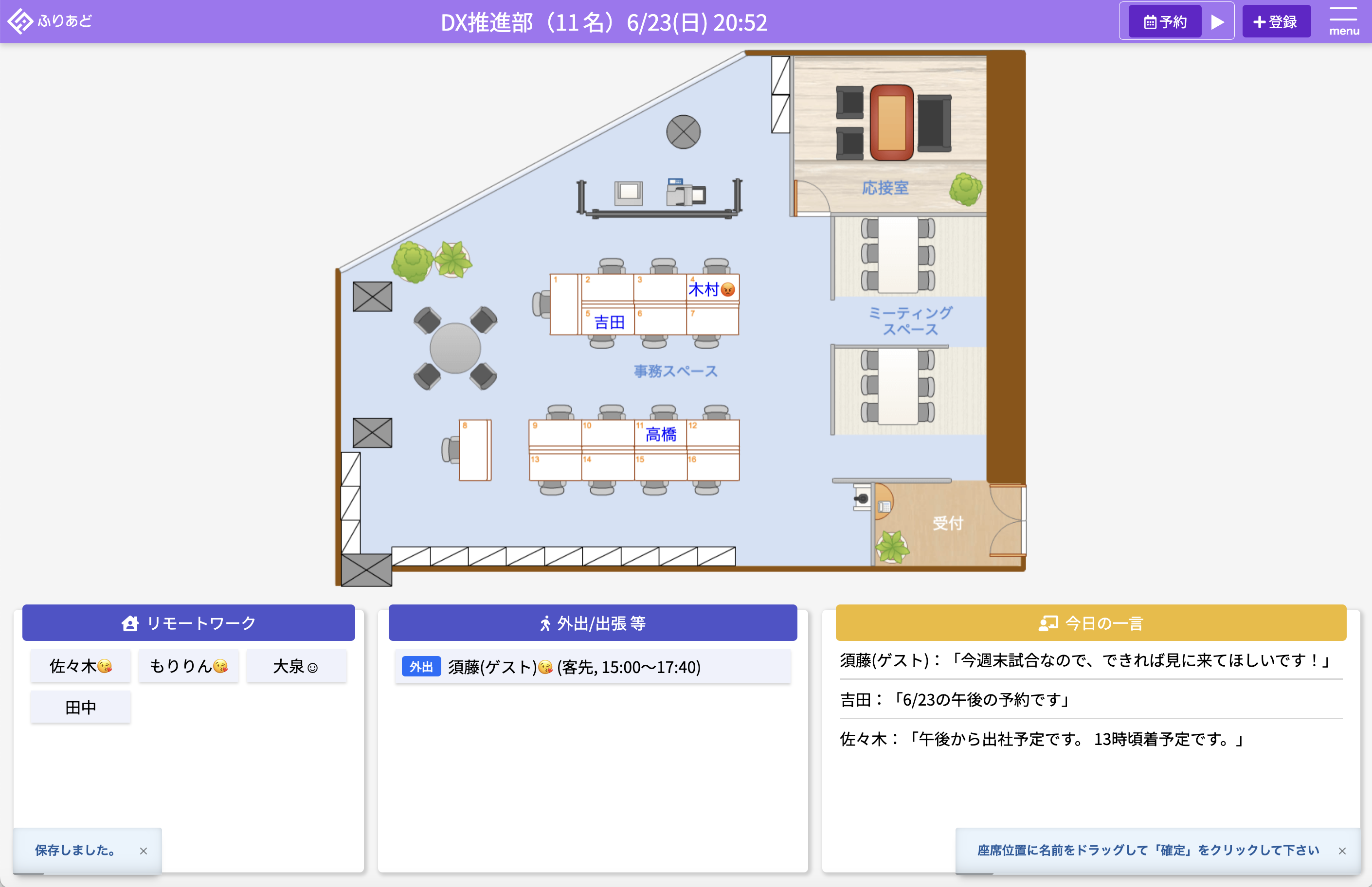Click the リモートワーク panel header

pos(188,622)
